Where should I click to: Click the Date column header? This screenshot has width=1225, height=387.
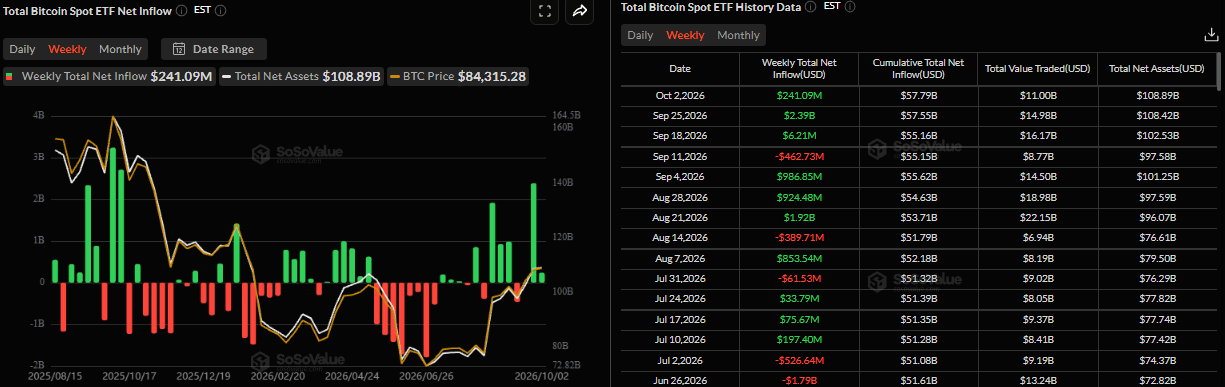click(680, 69)
